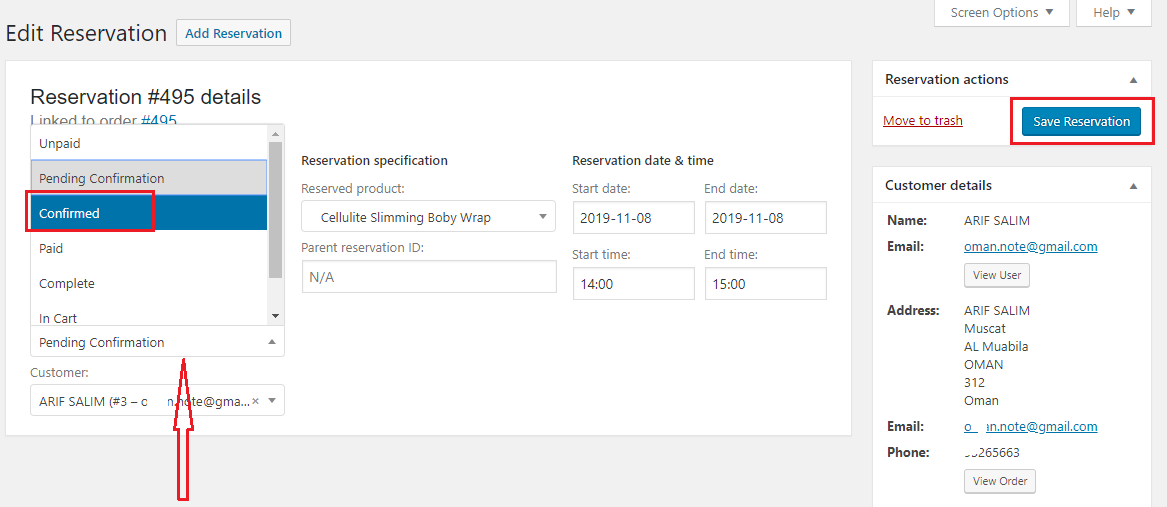Image resolution: width=1167 pixels, height=507 pixels.
Task: Focus the Start time input field
Action: [633, 284]
